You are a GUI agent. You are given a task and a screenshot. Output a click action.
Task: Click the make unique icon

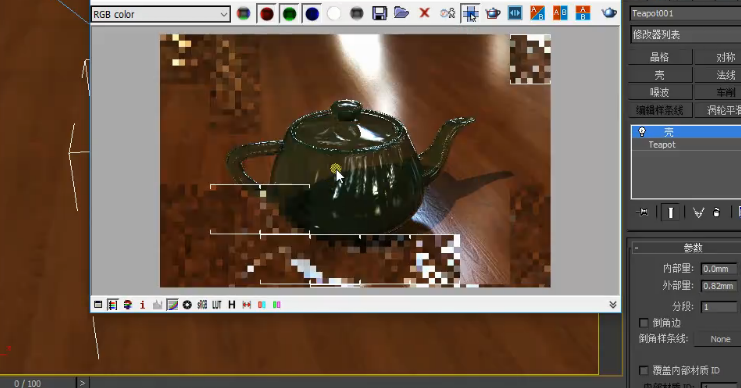[698, 213]
